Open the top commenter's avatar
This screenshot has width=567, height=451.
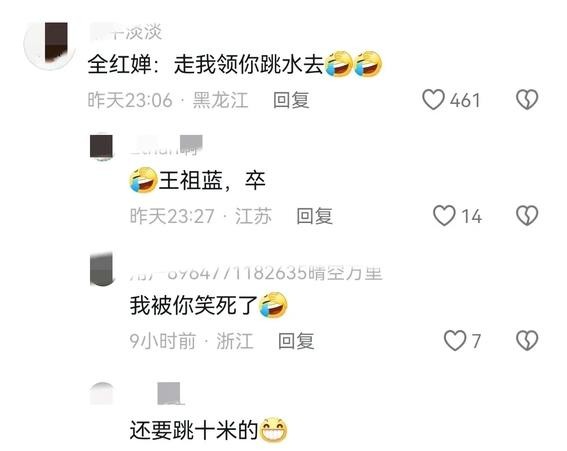tap(50, 44)
